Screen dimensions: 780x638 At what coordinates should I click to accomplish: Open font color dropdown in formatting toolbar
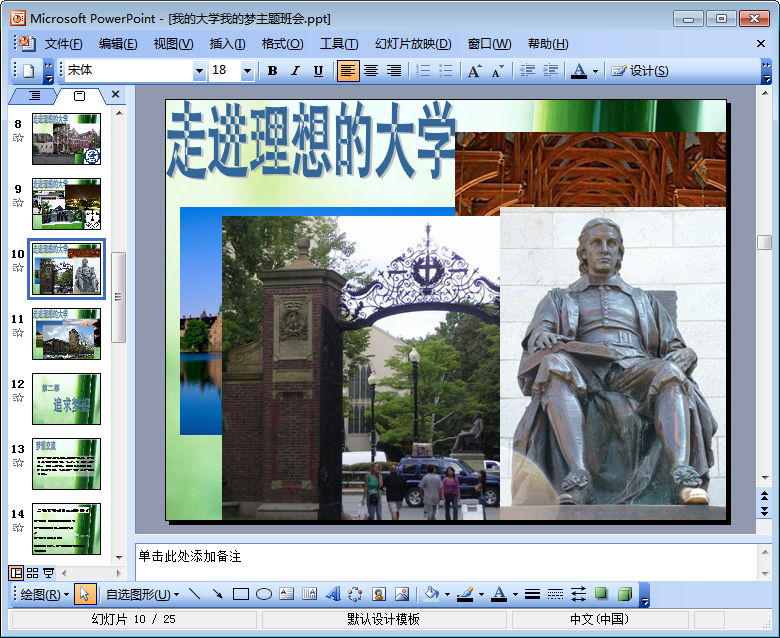click(x=595, y=71)
